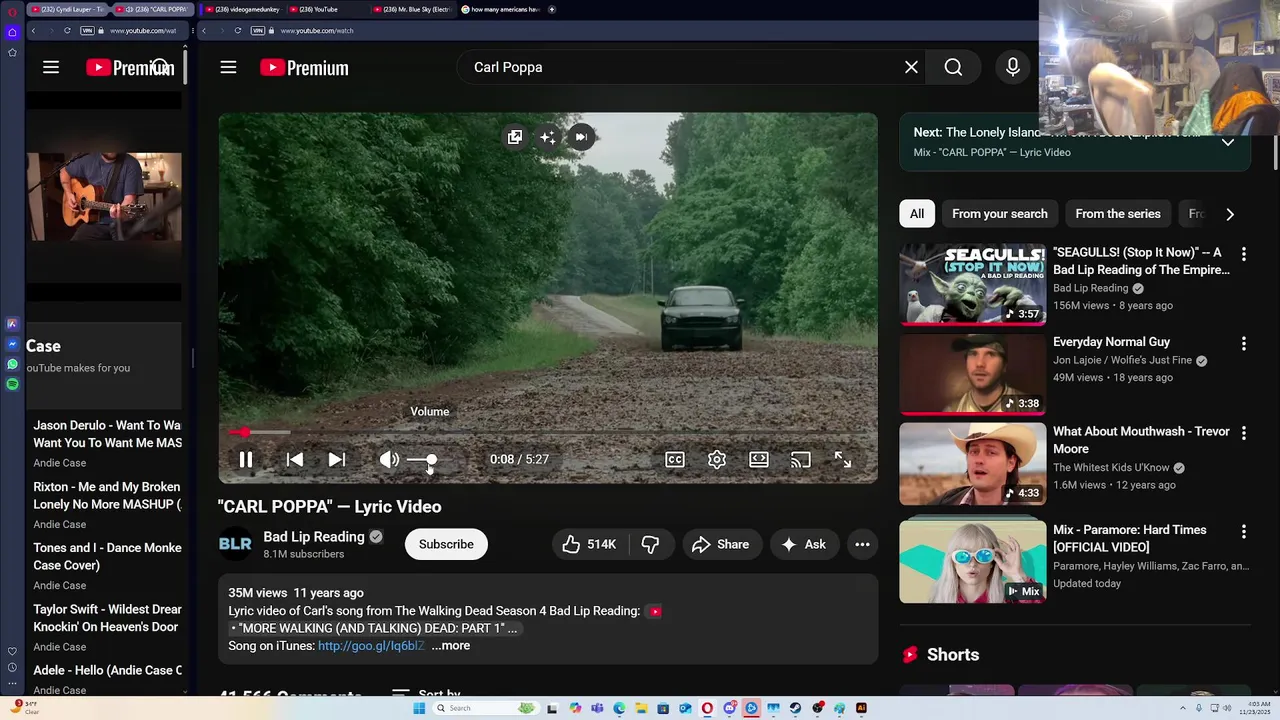Seek on the red video progress bar
Screen dimensions: 1280x720
pos(547,433)
